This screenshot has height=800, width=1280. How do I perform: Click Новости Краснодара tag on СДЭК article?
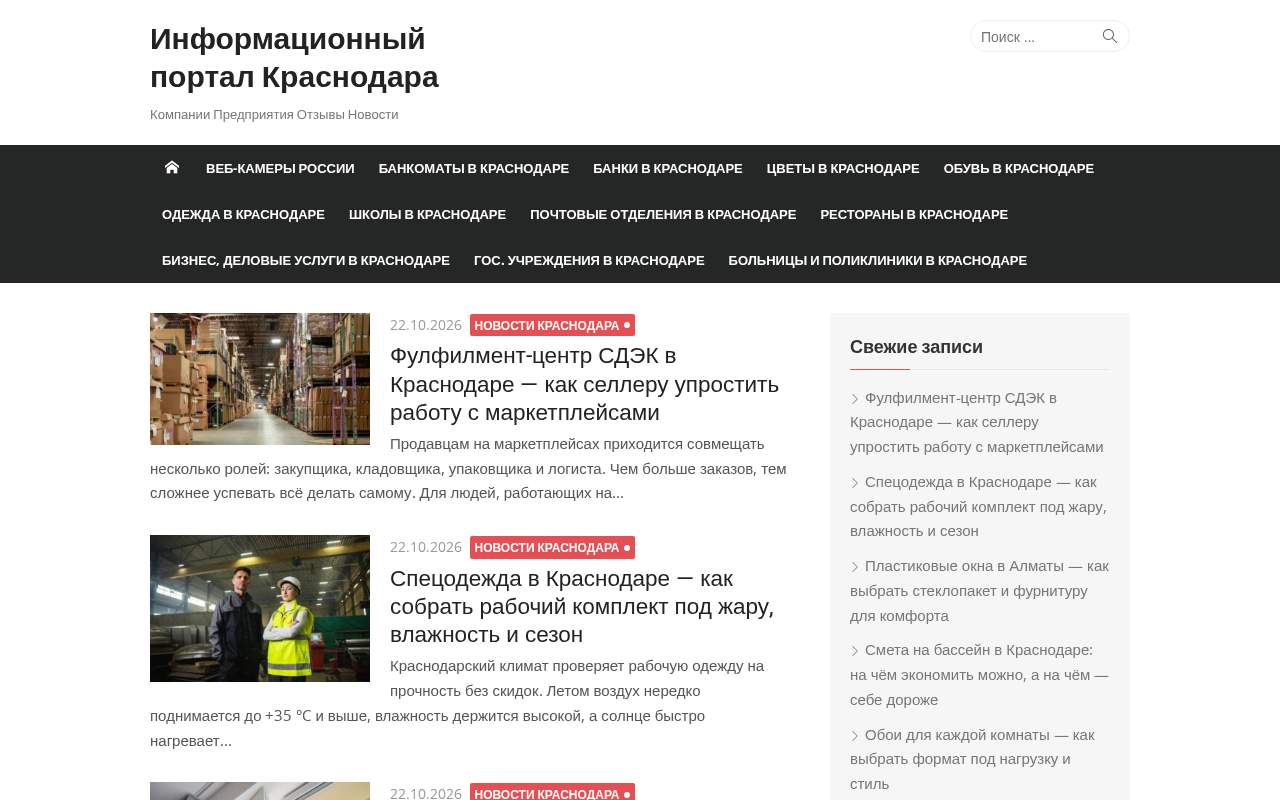click(x=552, y=325)
